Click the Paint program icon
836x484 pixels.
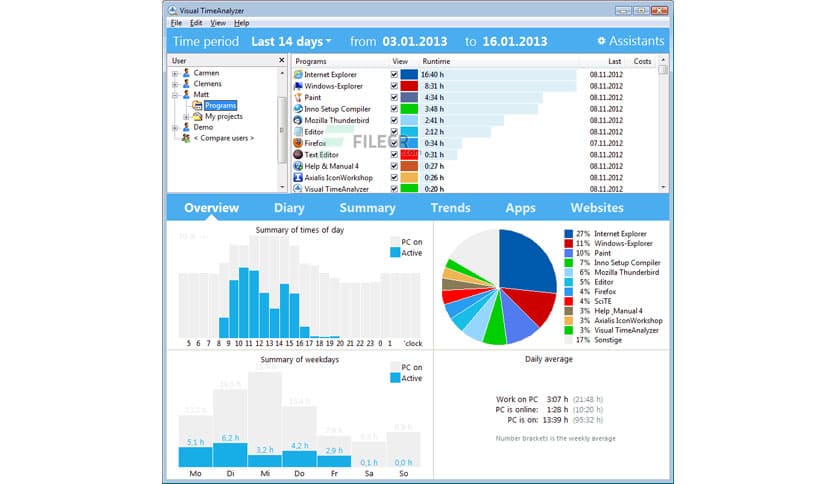coord(298,98)
